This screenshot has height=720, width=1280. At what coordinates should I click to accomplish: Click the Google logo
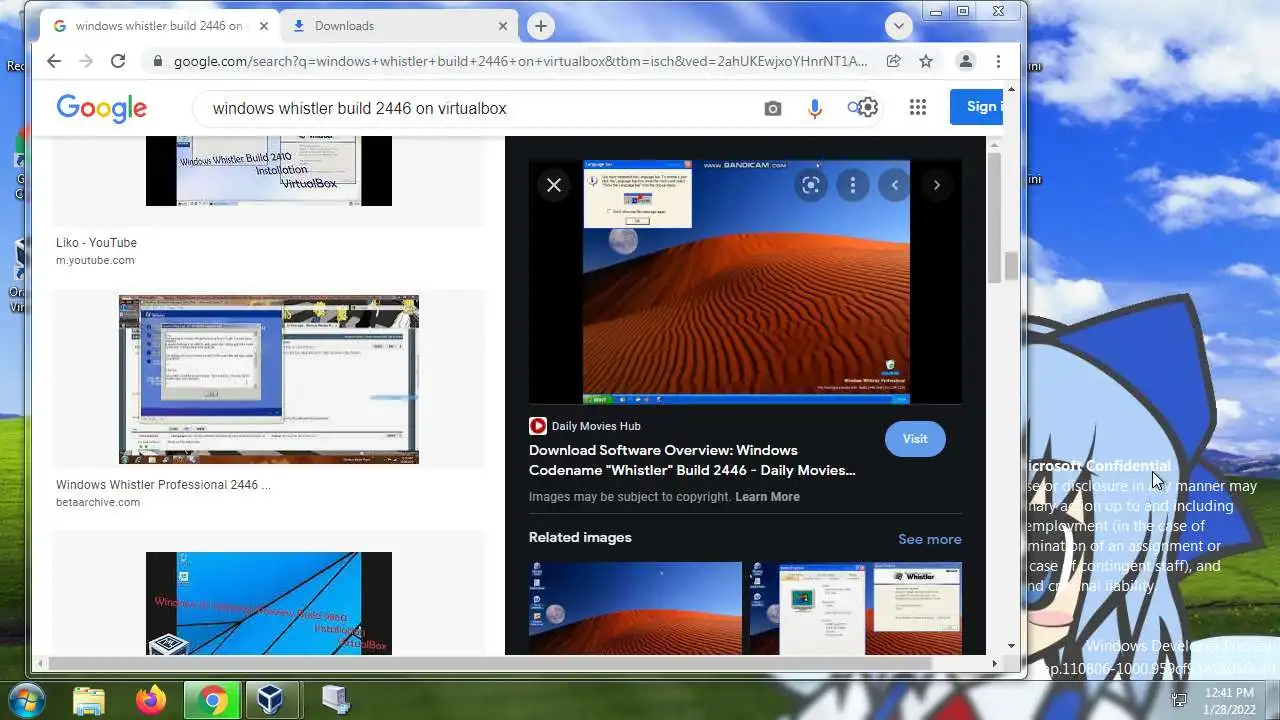click(101, 108)
